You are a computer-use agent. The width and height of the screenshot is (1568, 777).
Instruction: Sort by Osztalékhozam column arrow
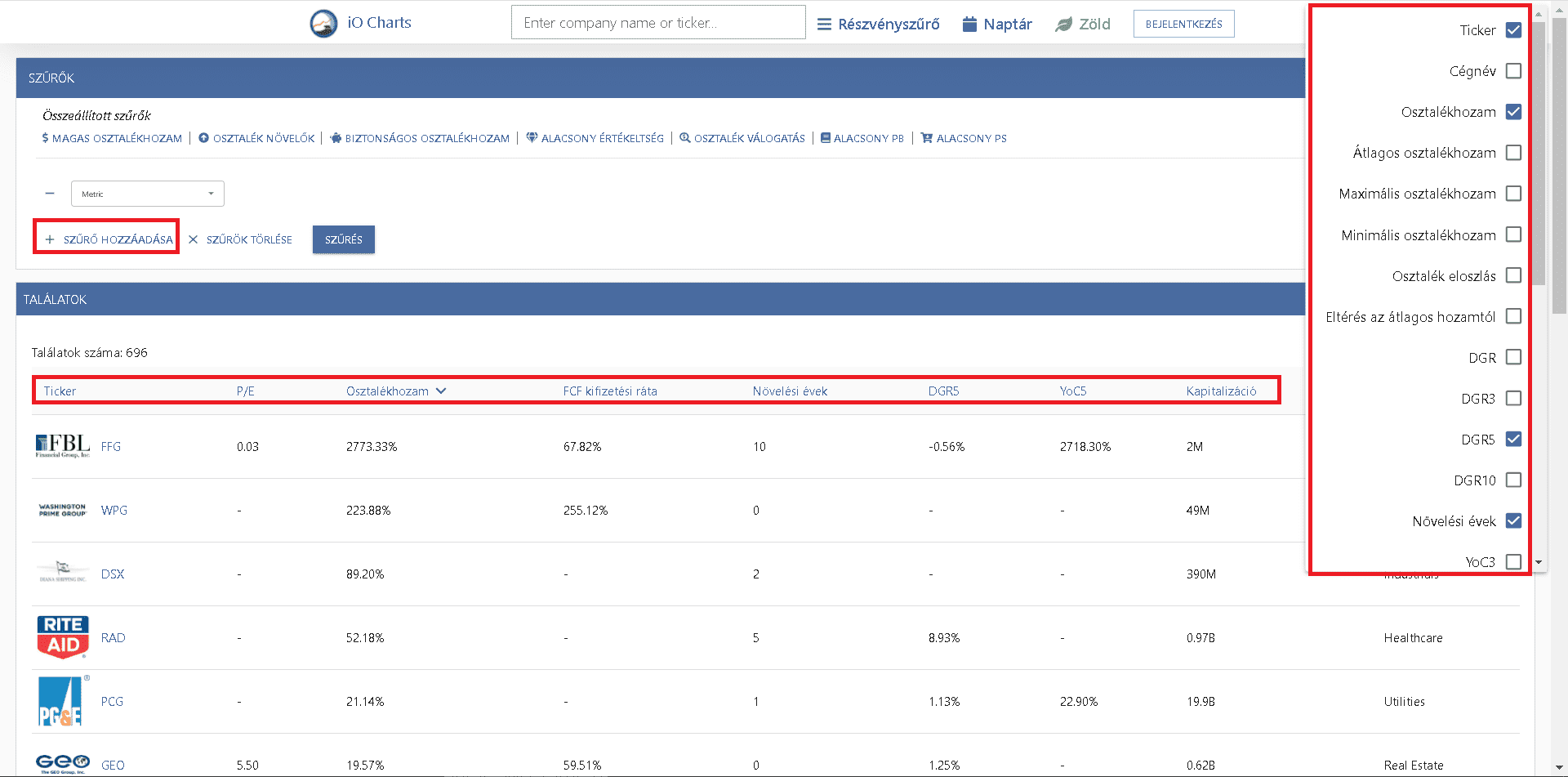(441, 391)
